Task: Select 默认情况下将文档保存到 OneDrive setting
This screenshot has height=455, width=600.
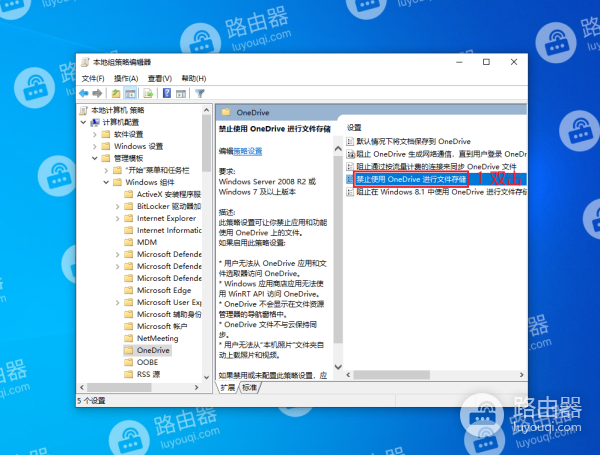Action: click(413, 142)
